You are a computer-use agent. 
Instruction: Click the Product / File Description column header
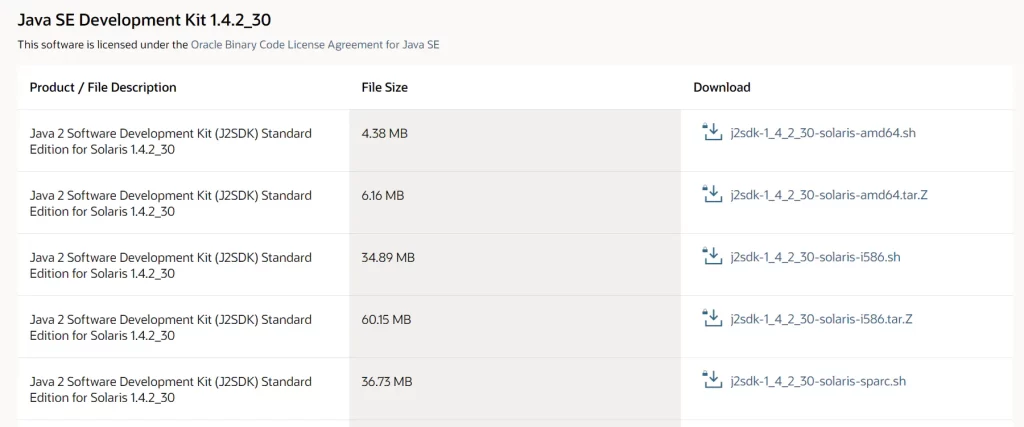pyautogui.click(x=103, y=87)
